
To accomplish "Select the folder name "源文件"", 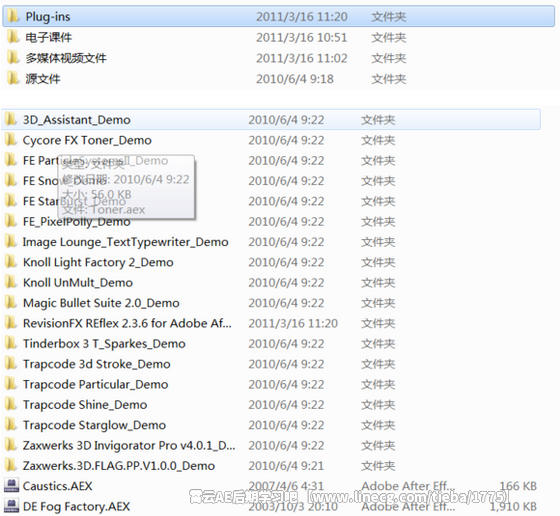I will 42,79.
